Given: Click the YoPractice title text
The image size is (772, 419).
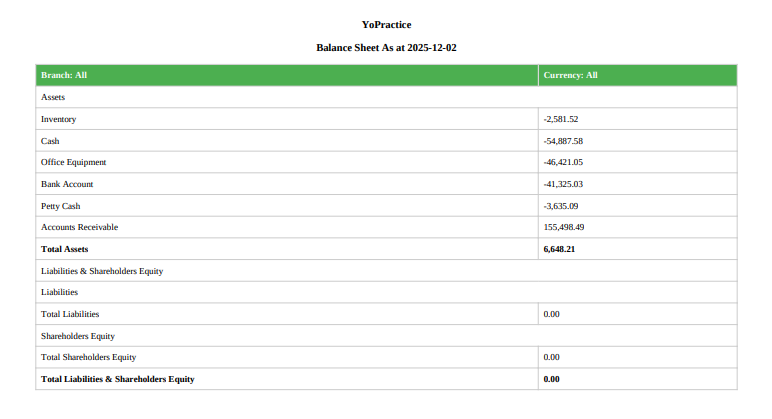Looking at the screenshot, I should 386,25.
